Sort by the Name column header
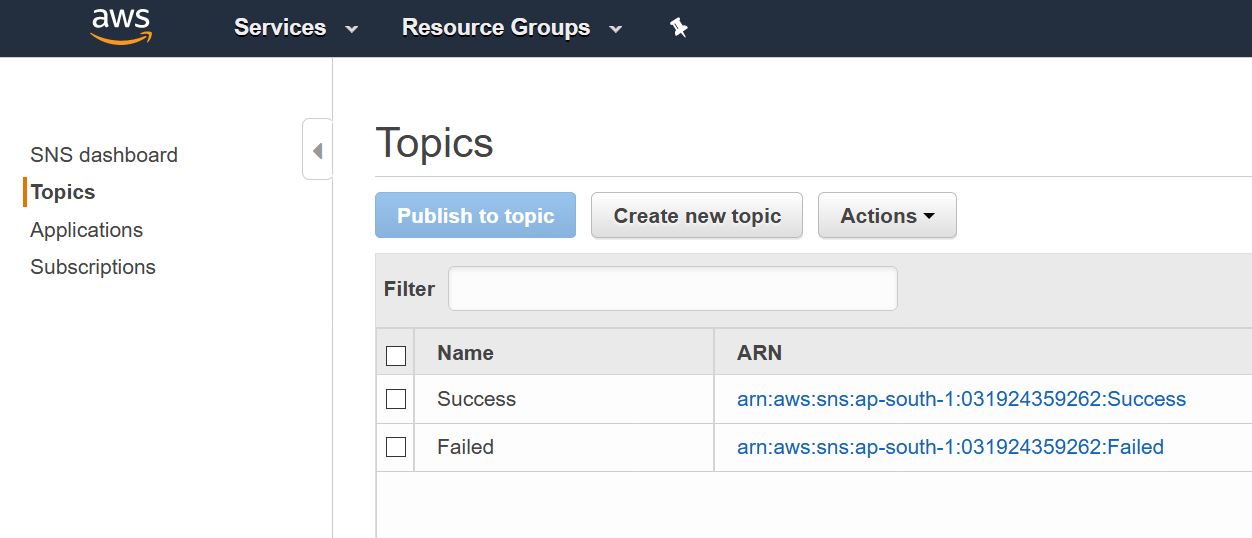Viewport: 1252px width, 538px height. click(x=465, y=353)
